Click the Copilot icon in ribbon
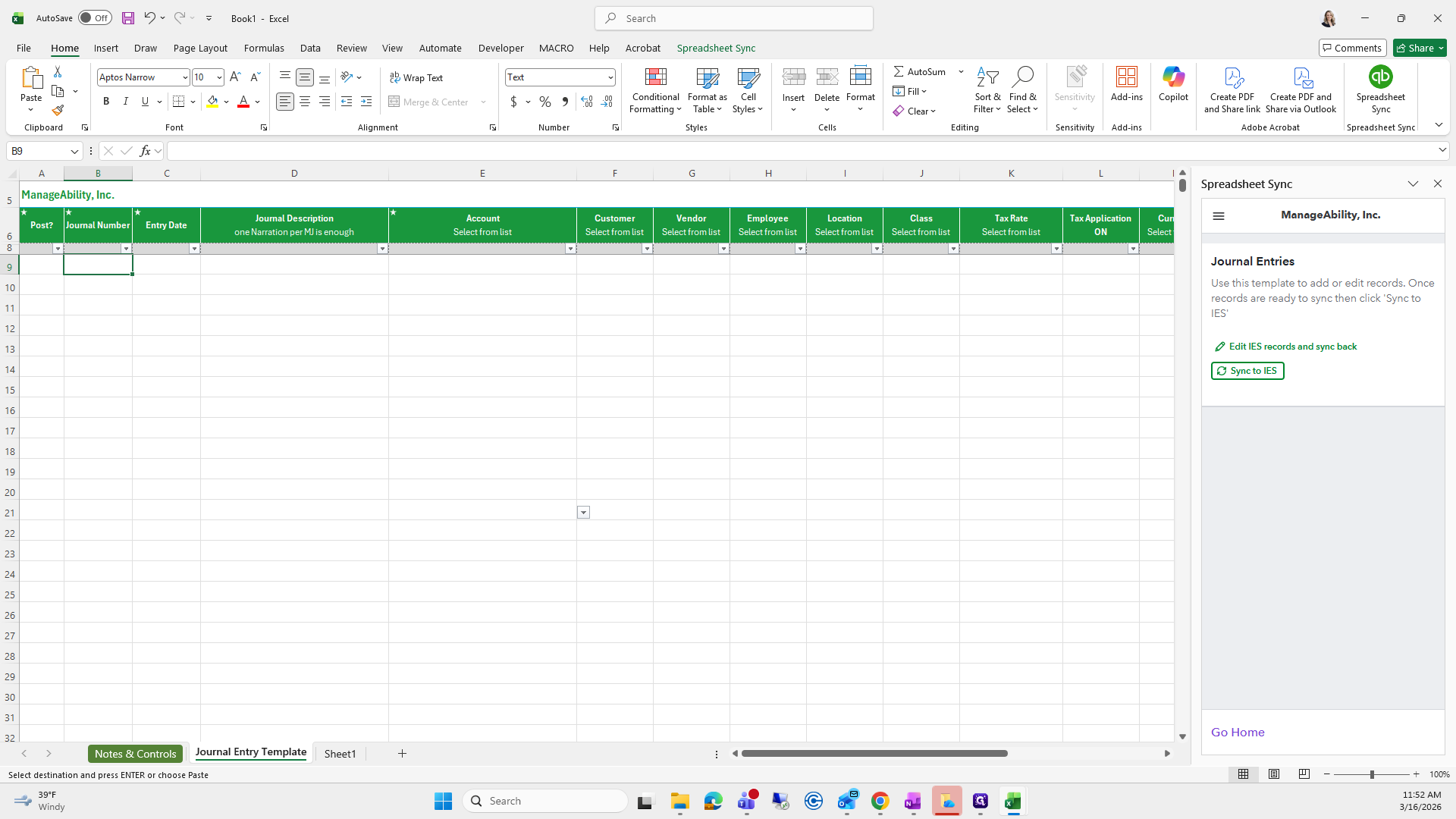1456x819 pixels. pyautogui.click(x=1173, y=83)
